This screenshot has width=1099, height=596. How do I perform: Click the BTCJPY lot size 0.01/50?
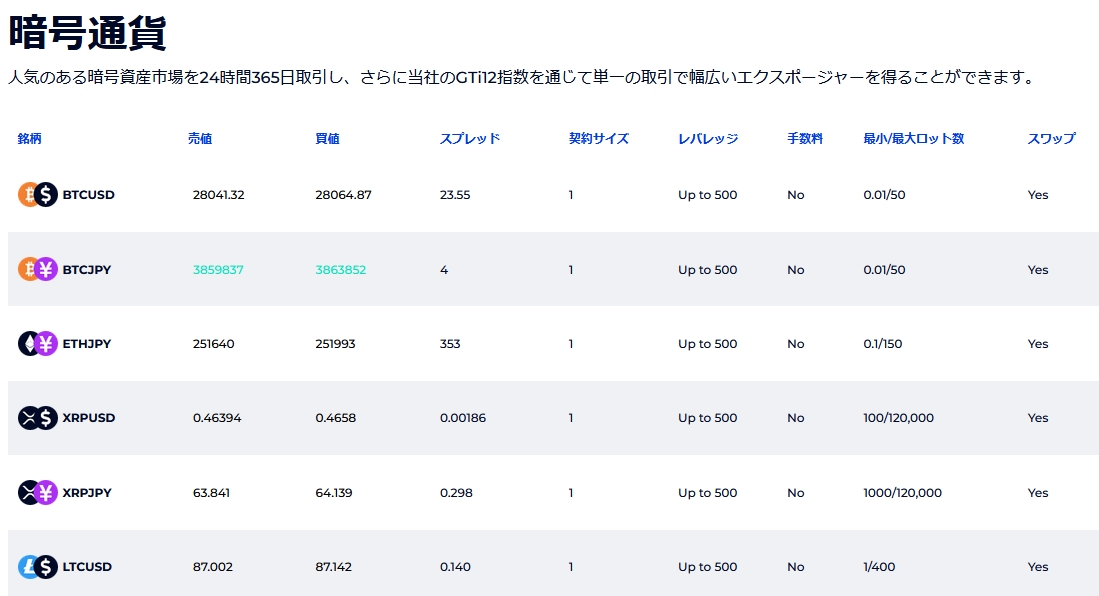[x=885, y=270]
